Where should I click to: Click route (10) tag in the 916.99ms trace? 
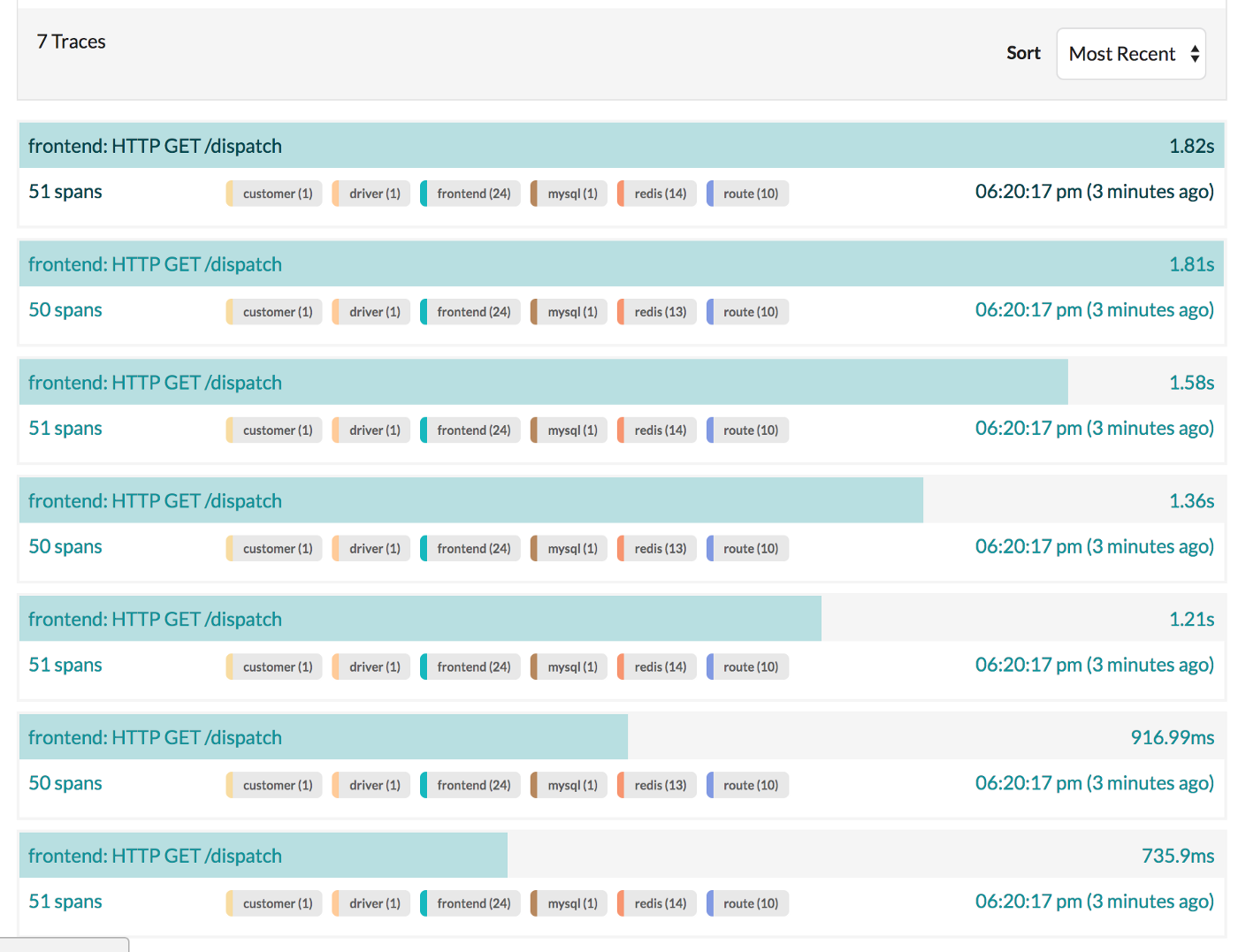747,786
